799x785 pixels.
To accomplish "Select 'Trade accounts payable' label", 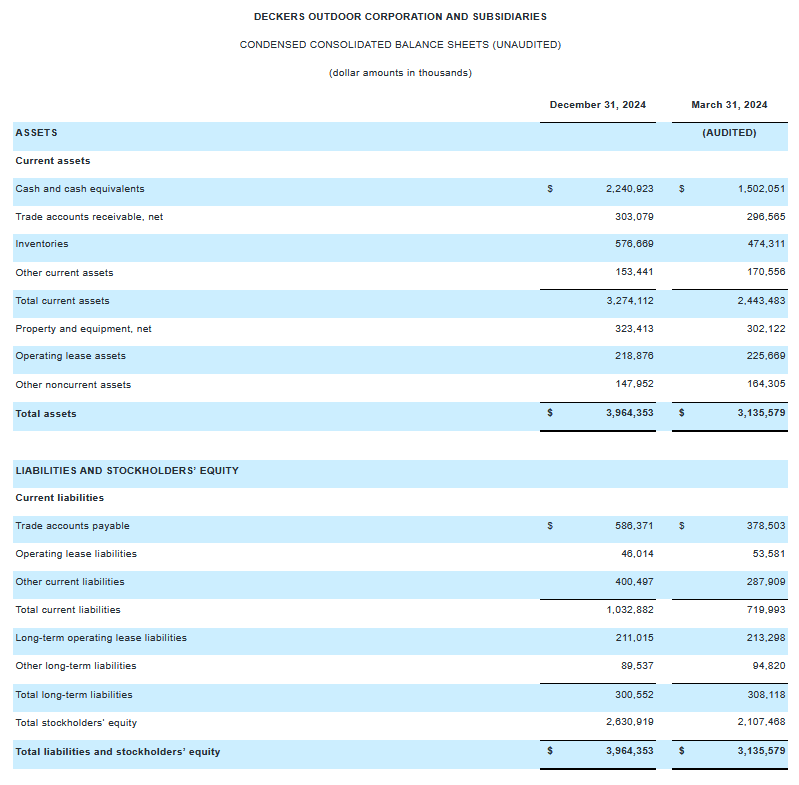I will 72,526.
